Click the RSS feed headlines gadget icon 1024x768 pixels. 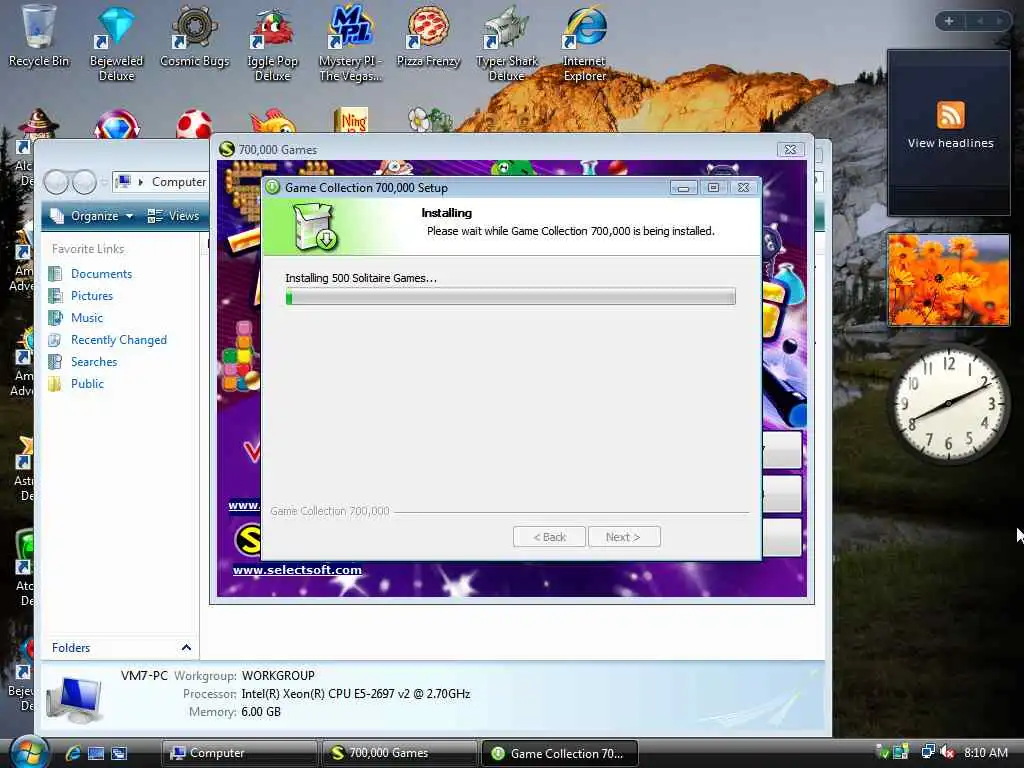[x=950, y=115]
